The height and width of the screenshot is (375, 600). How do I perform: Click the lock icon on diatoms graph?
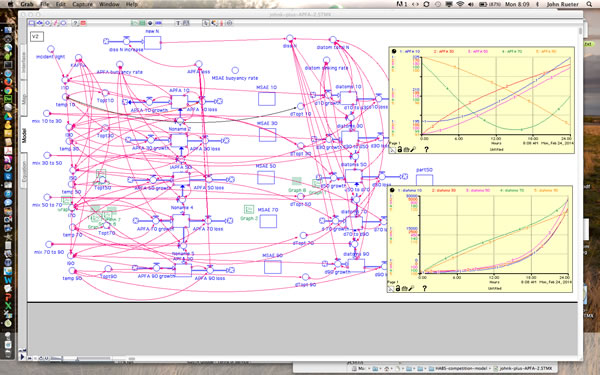click(398, 288)
